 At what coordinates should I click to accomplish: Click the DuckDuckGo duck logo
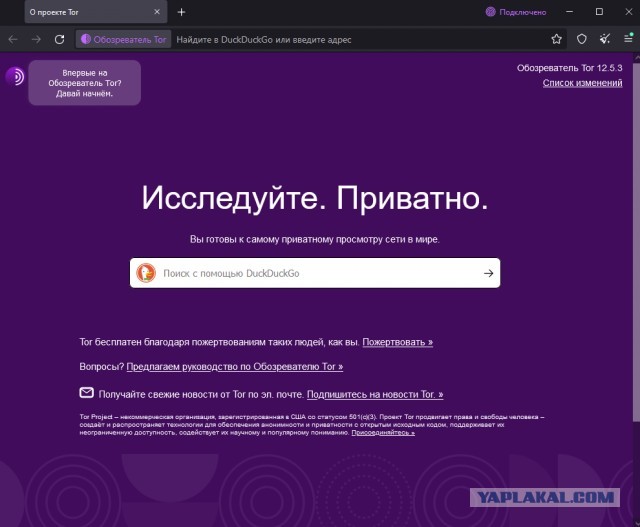click(x=146, y=273)
